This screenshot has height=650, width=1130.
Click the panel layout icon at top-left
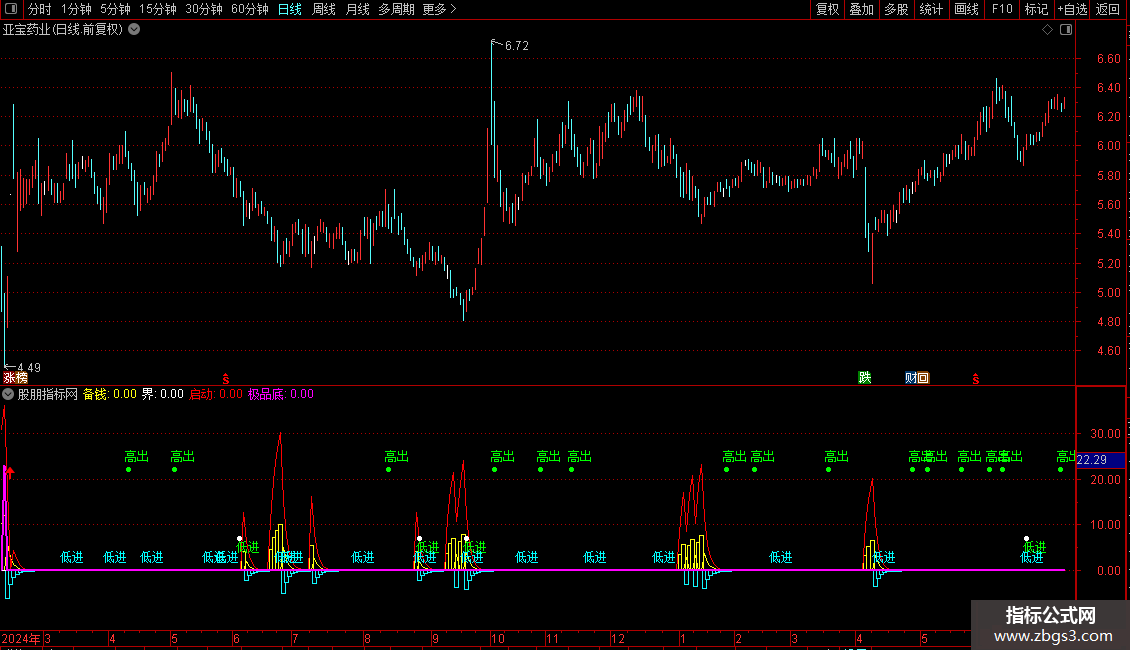click(x=11, y=9)
